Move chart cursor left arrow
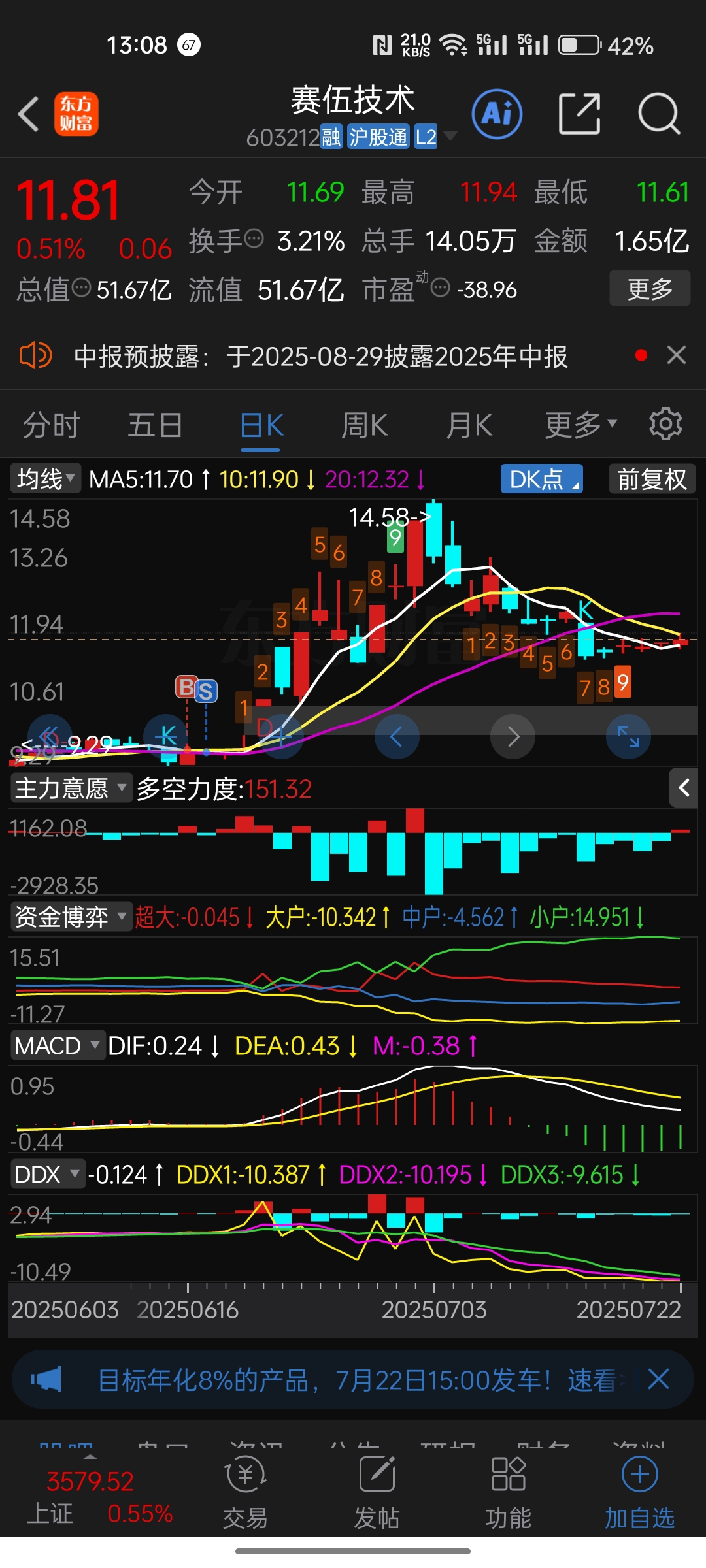 coord(397,736)
